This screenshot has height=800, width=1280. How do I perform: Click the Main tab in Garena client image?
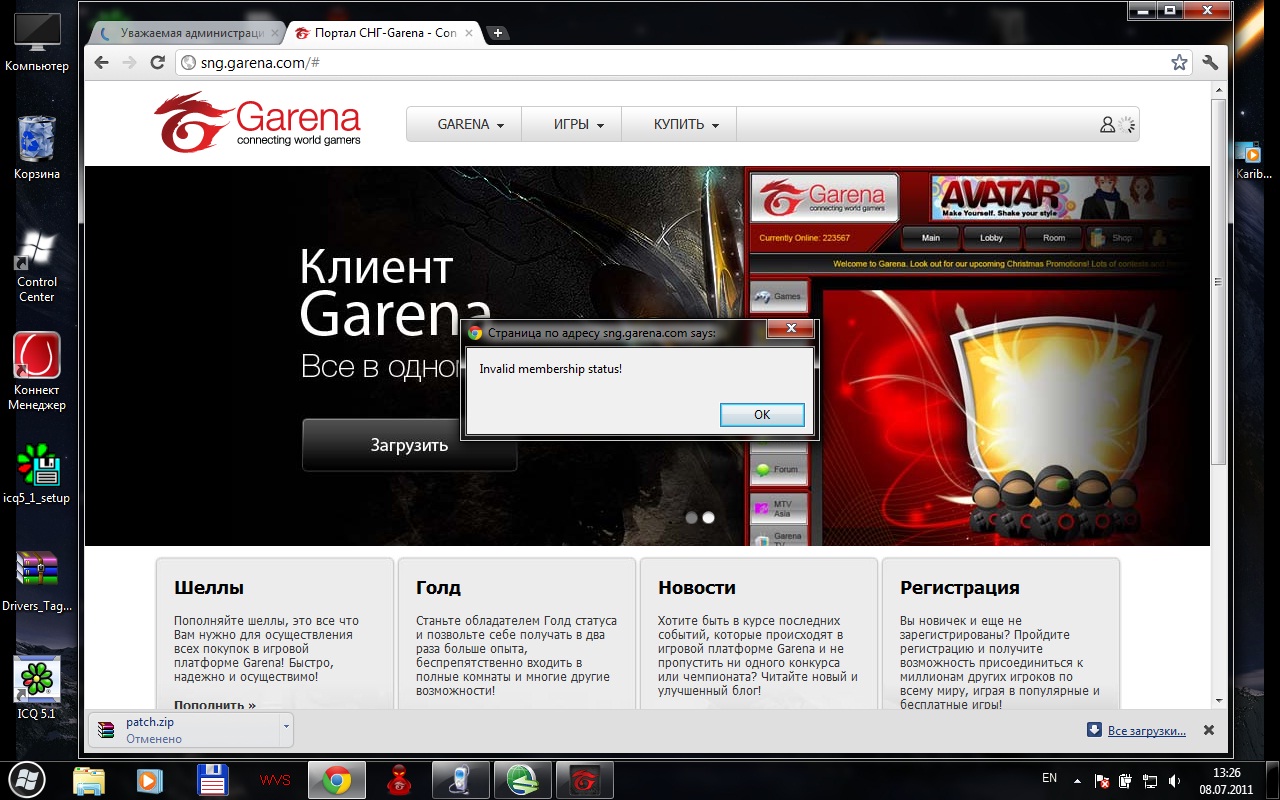pos(931,238)
